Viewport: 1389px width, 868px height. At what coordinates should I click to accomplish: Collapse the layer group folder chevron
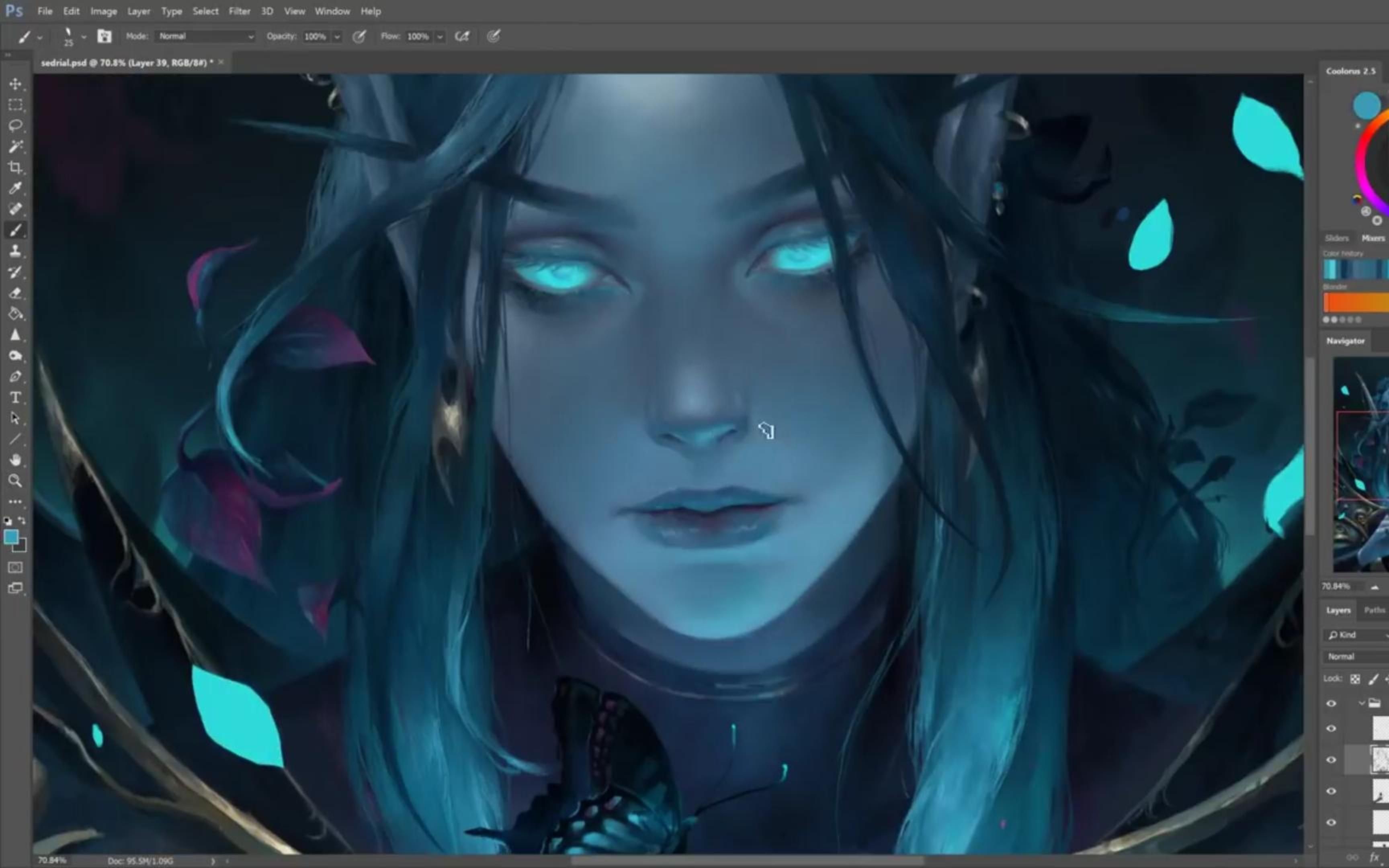pyautogui.click(x=1361, y=703)
